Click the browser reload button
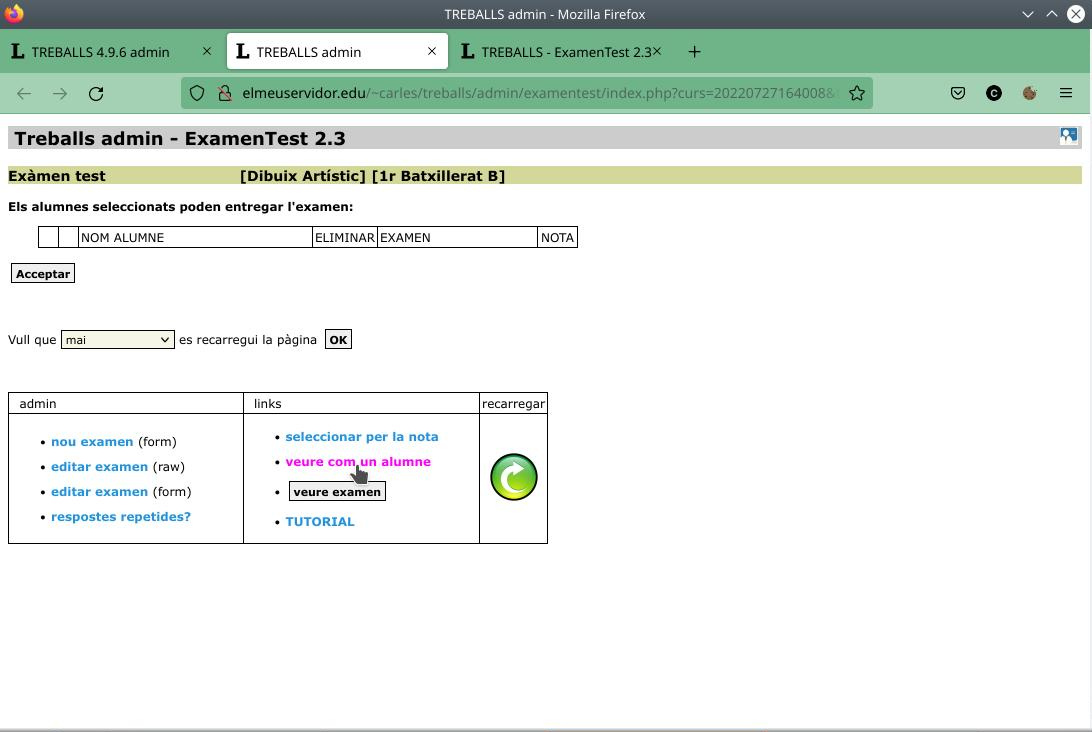Screen dimensions: 1092x732 coord(96,93)
